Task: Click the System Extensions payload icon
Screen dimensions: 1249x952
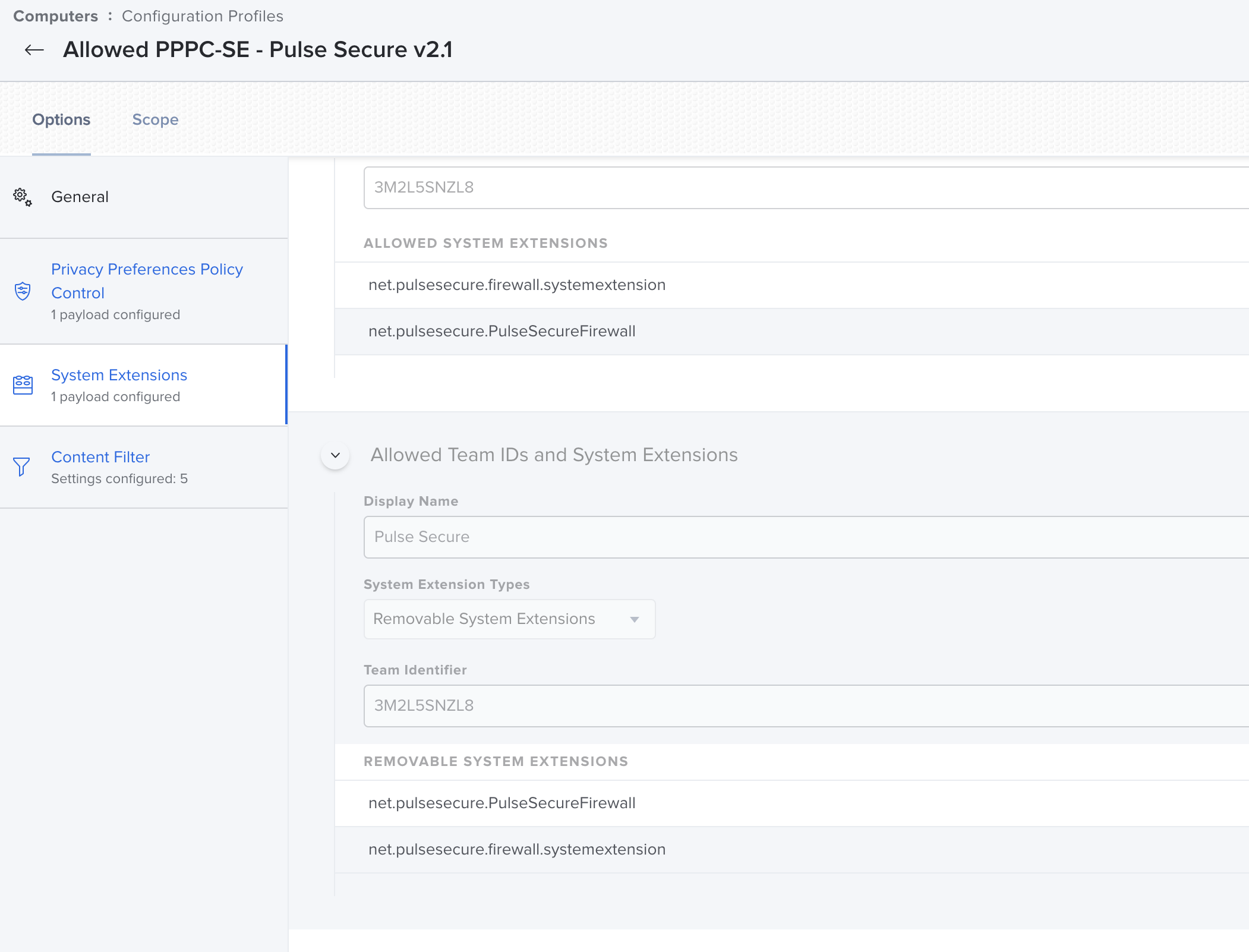Action: (22, 384)
